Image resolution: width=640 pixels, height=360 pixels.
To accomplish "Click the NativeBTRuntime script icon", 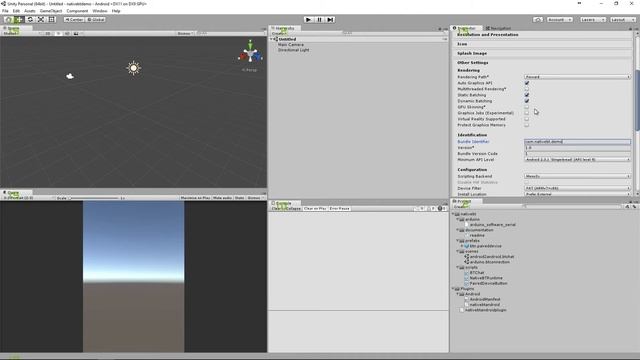I will (467, 278).
